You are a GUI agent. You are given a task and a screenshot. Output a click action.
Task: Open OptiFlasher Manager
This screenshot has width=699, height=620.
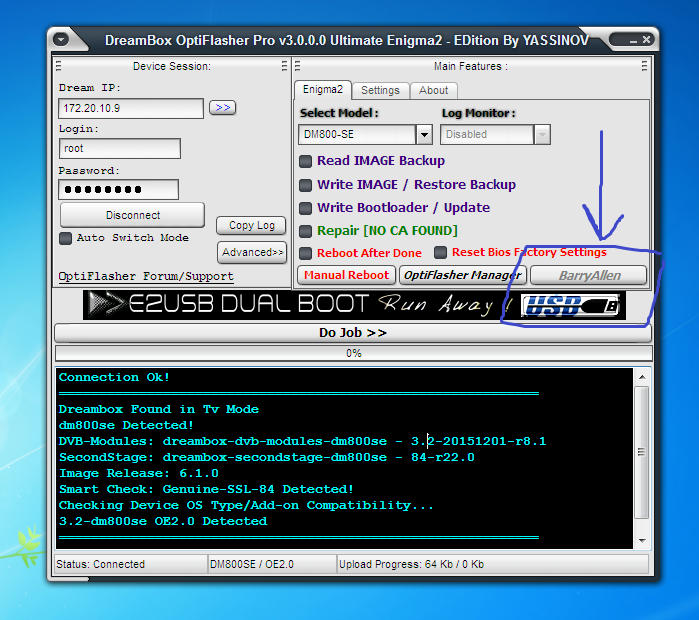point(463,275)
